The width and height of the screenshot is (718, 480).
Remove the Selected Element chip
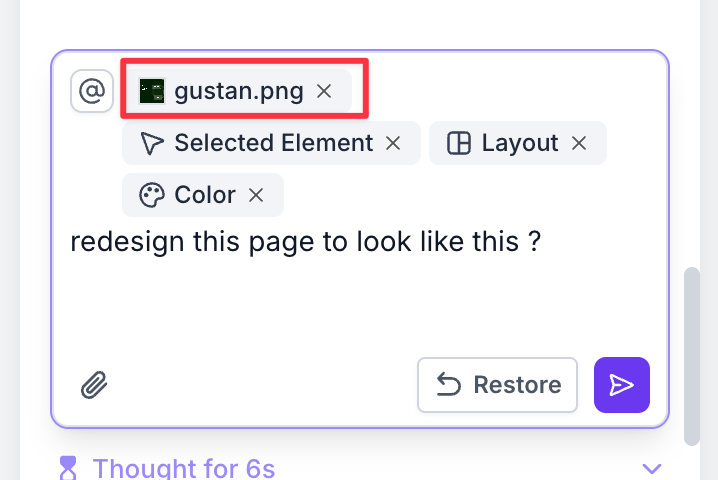394,143
